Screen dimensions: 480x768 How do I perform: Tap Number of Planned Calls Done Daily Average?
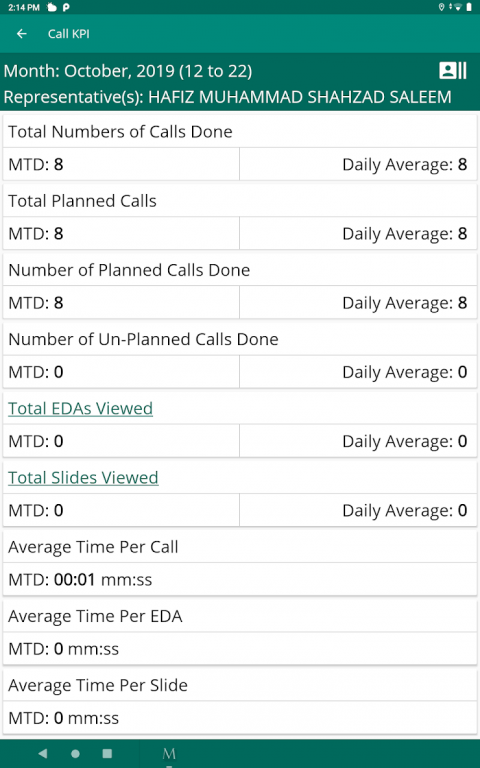point(405,303)
